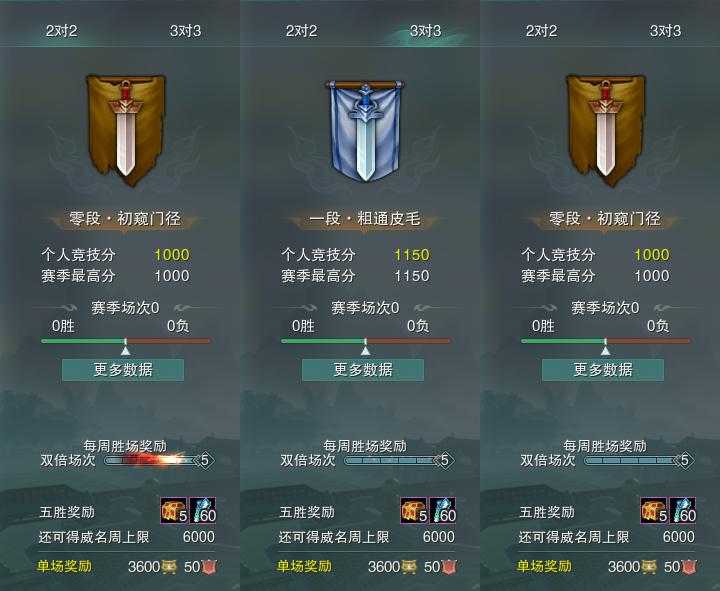The width and height of the screenshot is (720, 591).
Task: Click the blue sword banner in middle panel
Action: click(365, 130)
